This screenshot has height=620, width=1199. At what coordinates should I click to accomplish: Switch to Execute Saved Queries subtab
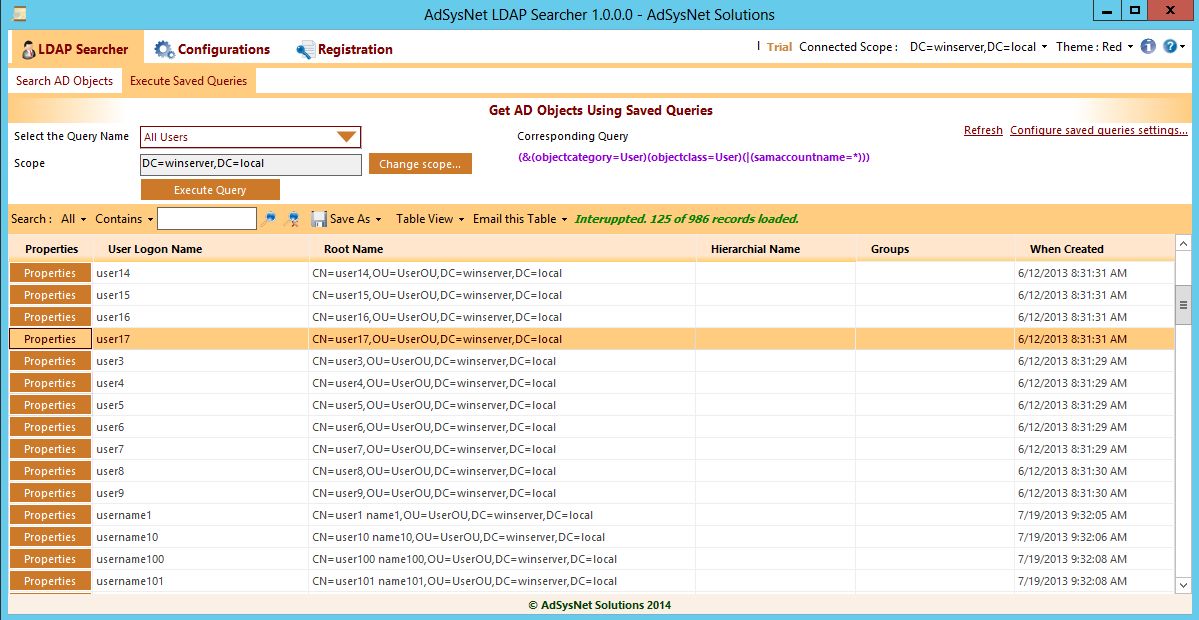point(188,80)
